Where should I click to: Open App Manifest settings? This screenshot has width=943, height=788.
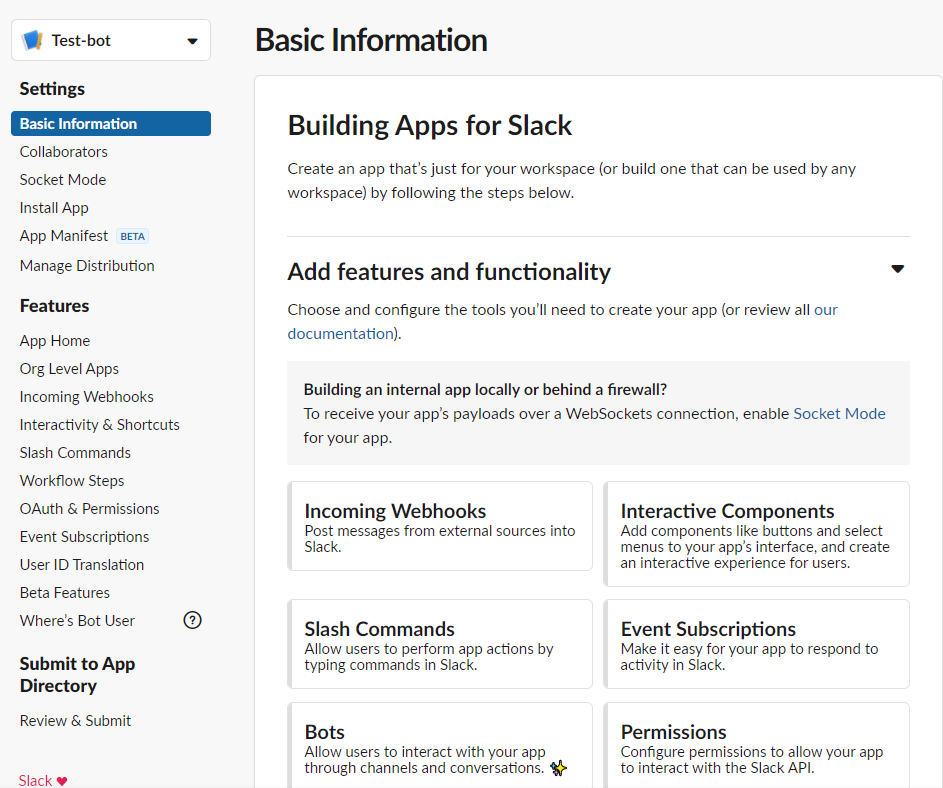(64, 236)
